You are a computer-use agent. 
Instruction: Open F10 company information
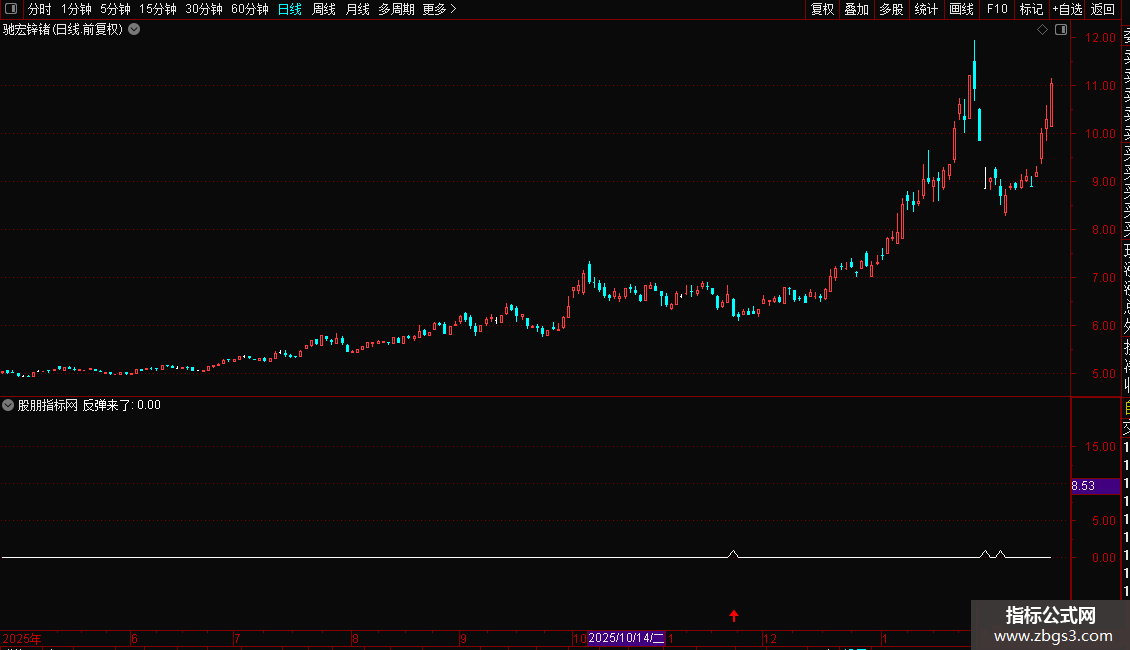click(997, 9)
